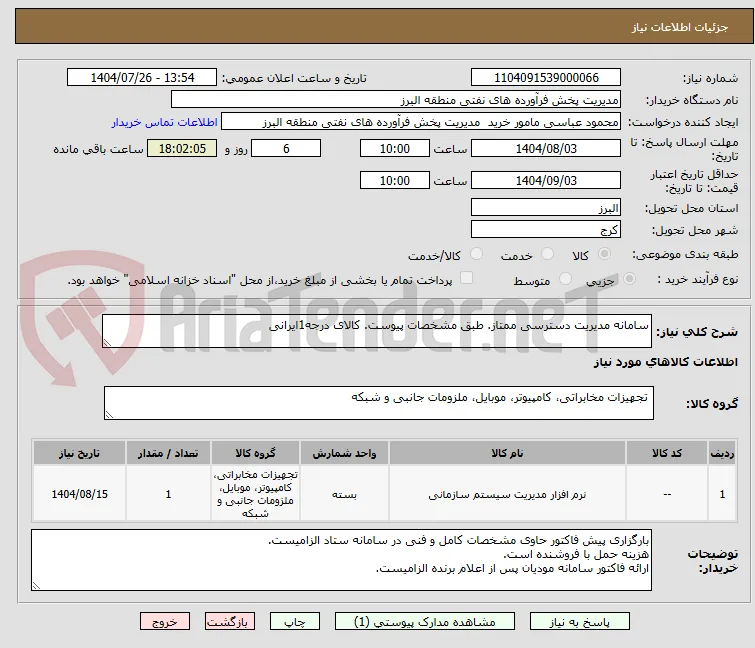Select the کالا radio button
755x648 pixels.
(x=604, y=254)
